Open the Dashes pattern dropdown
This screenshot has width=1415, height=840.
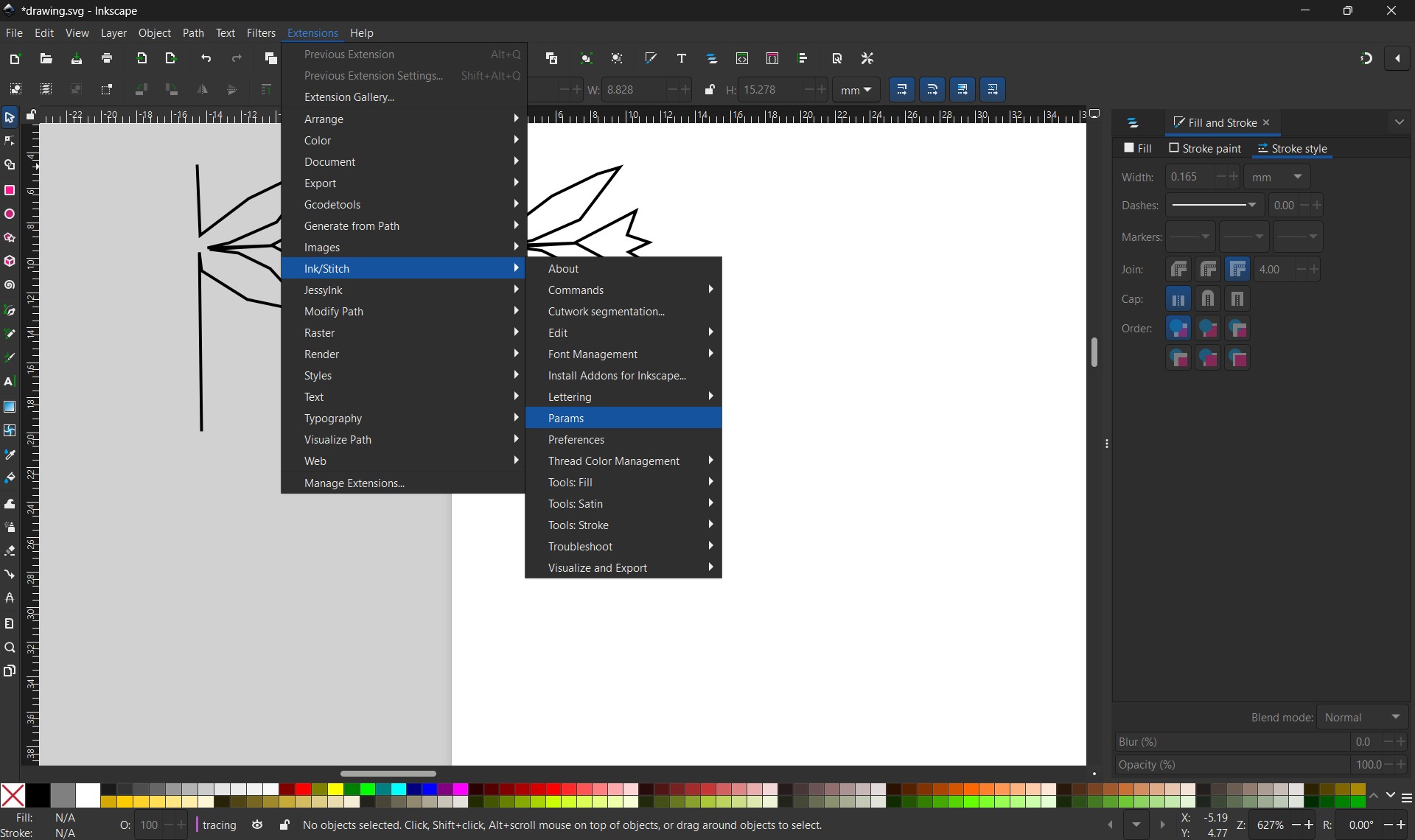coord(1215,206)
